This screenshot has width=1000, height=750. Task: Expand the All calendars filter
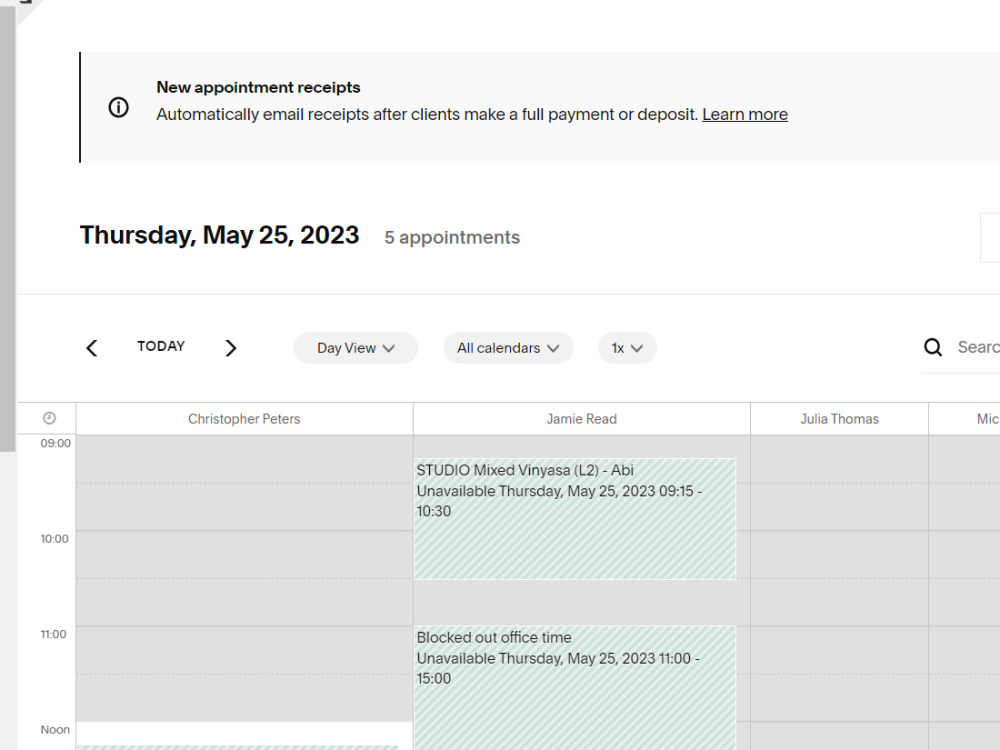pos(508,348)
